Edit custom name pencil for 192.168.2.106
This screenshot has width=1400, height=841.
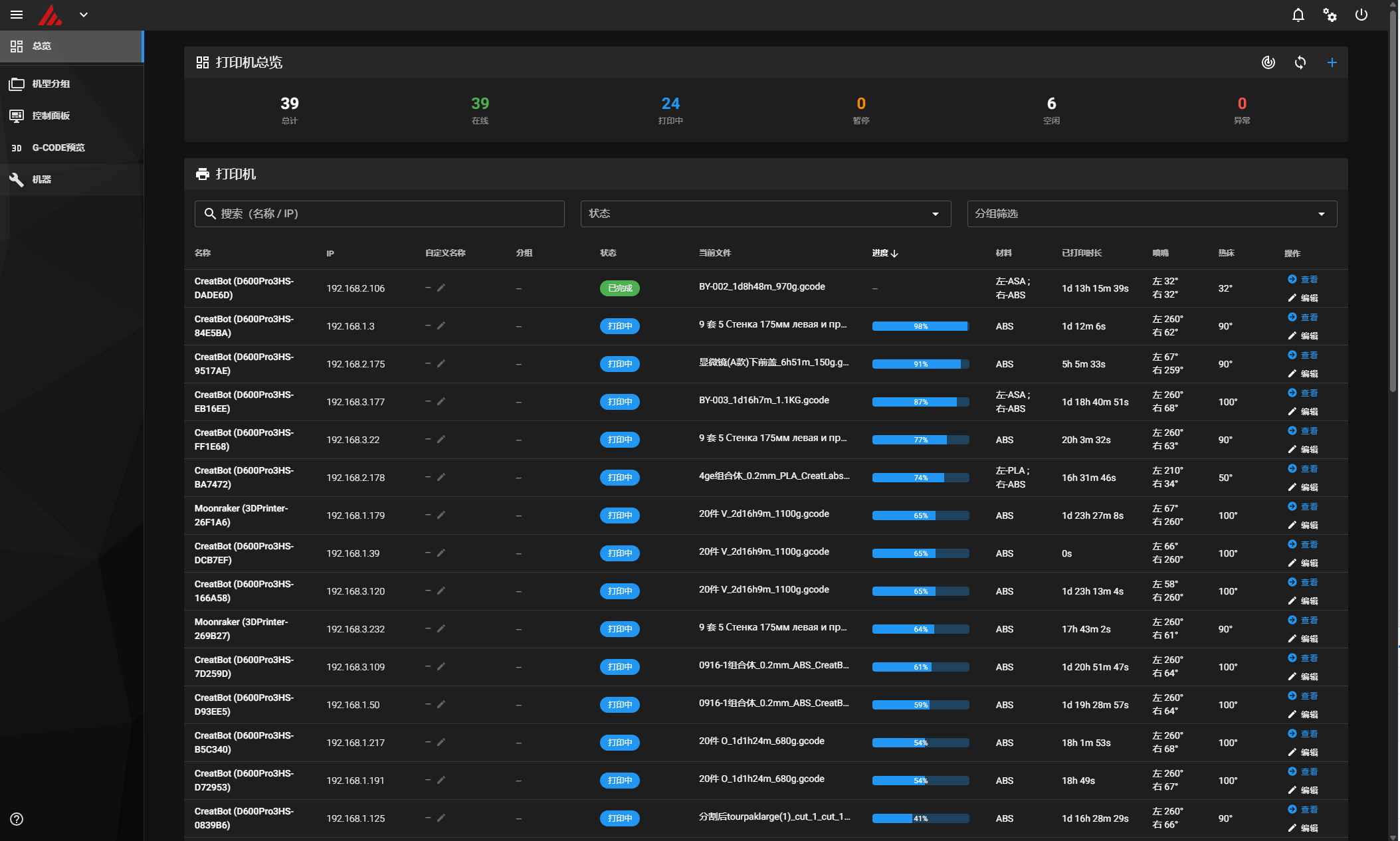pyautogui.click(x=441, y=288)
